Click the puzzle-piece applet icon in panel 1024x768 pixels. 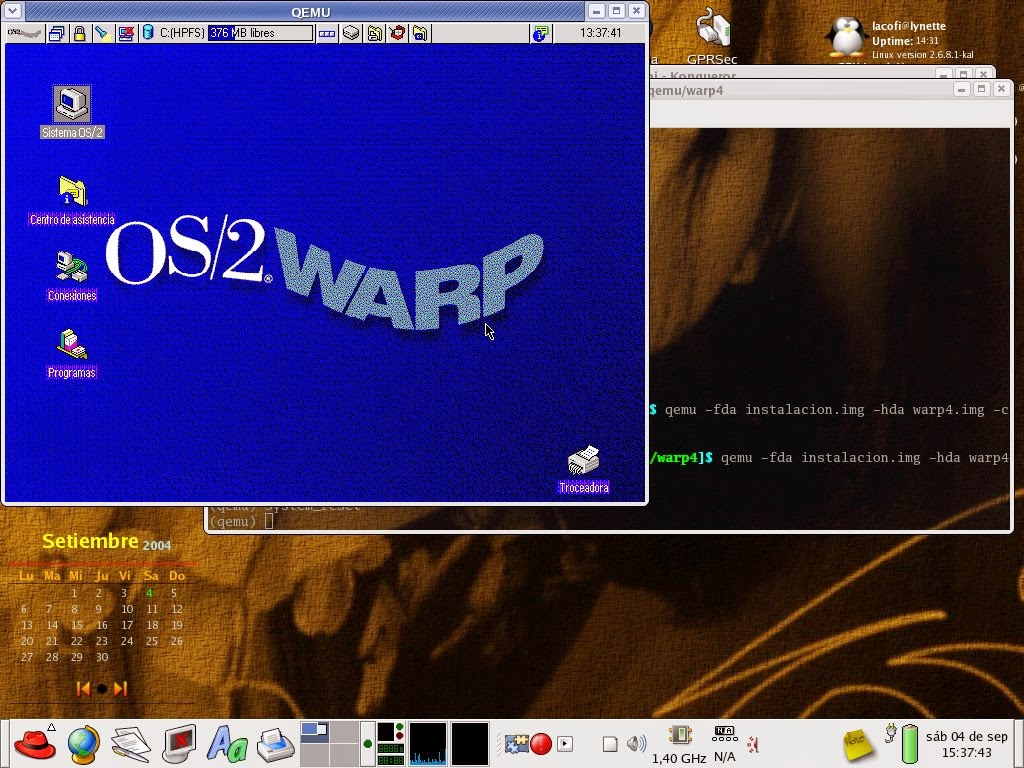click(517, 744)
